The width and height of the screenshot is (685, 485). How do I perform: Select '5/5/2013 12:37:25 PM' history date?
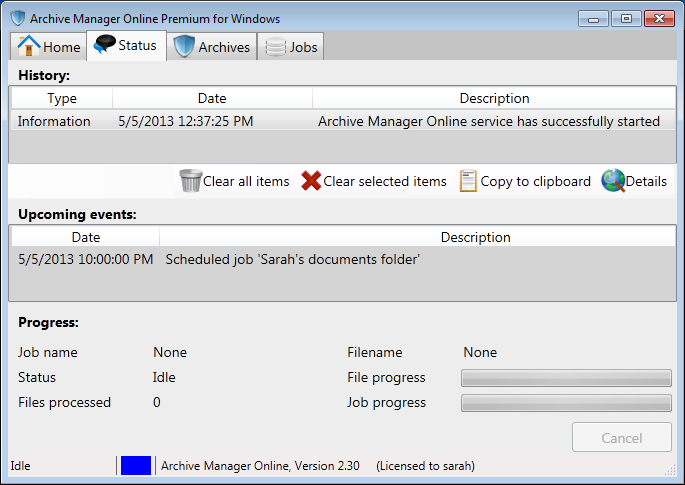pos(186,121)
